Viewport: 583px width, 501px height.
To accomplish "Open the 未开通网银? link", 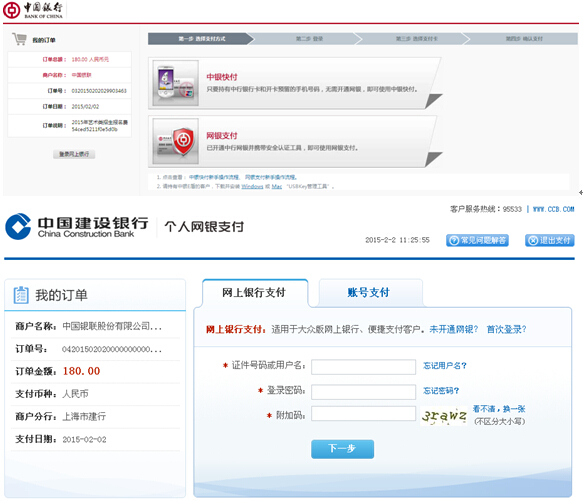I will 454,330.
